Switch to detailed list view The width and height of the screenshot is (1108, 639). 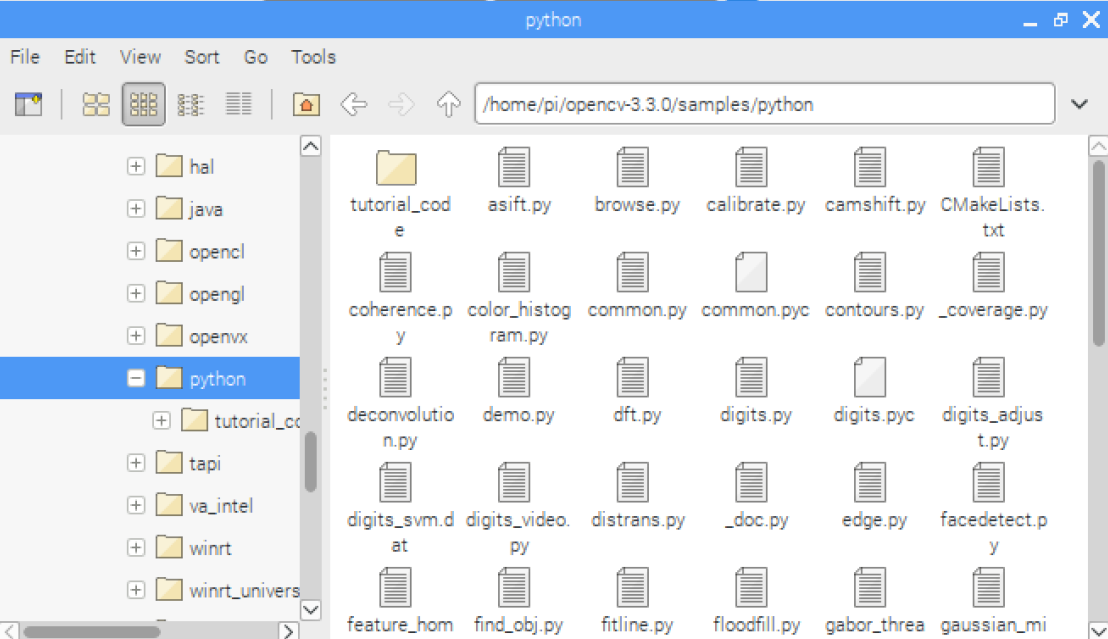point(238,103)
